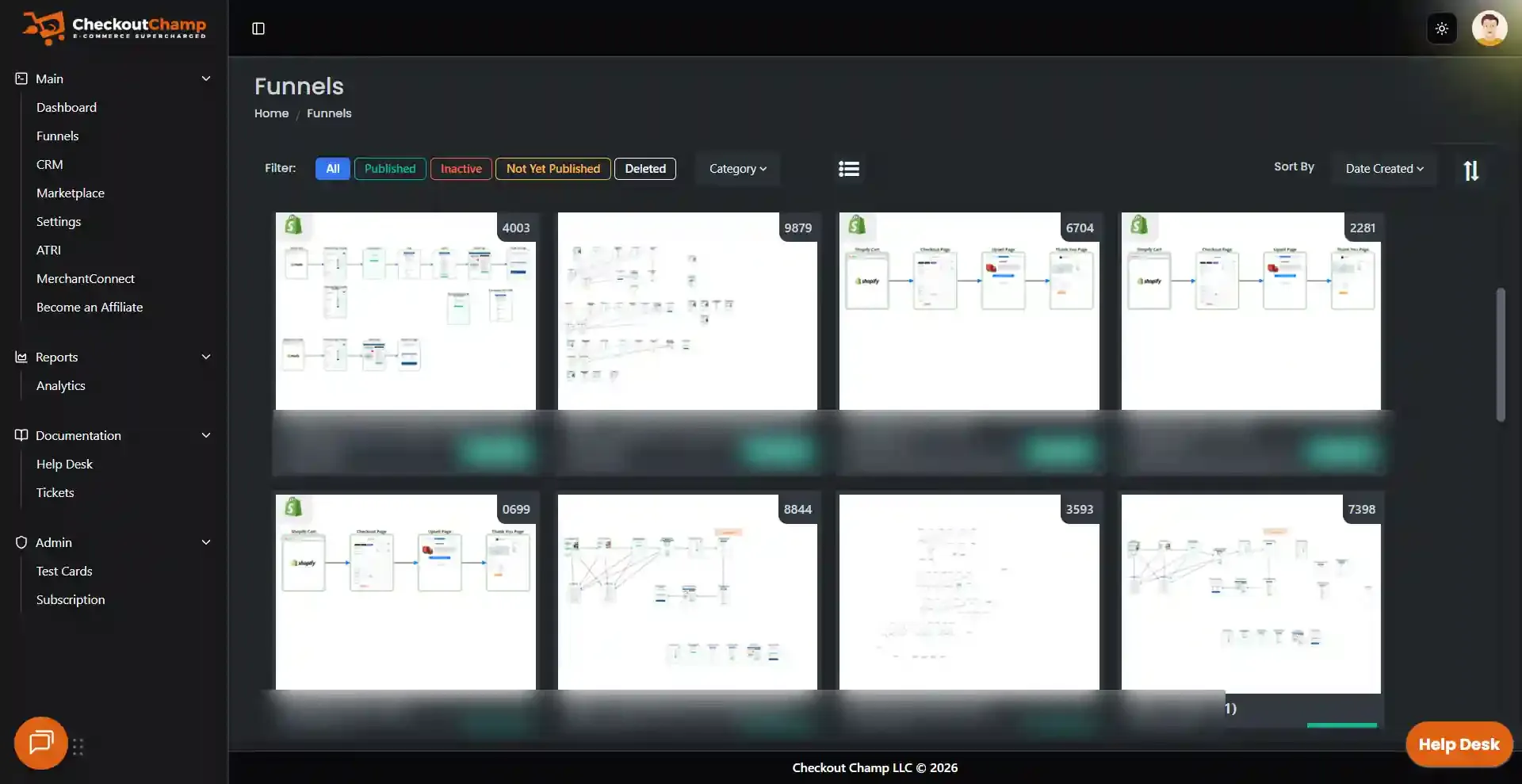Filter funnels by Not Yet Published
This screenshot has width=1522, height=784.
553,169
